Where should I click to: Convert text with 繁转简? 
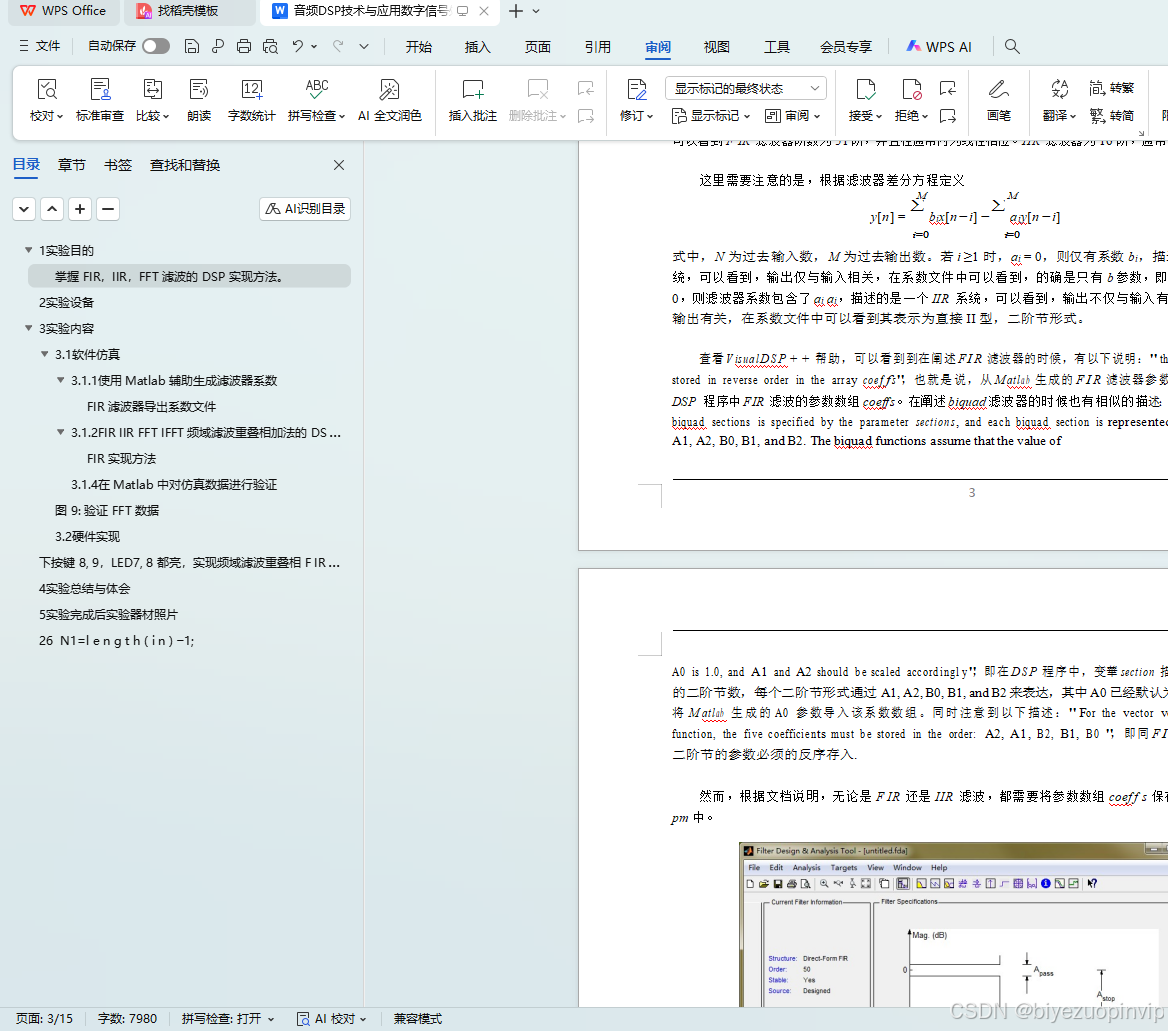pyautogui.click(x=1111, y=115)
